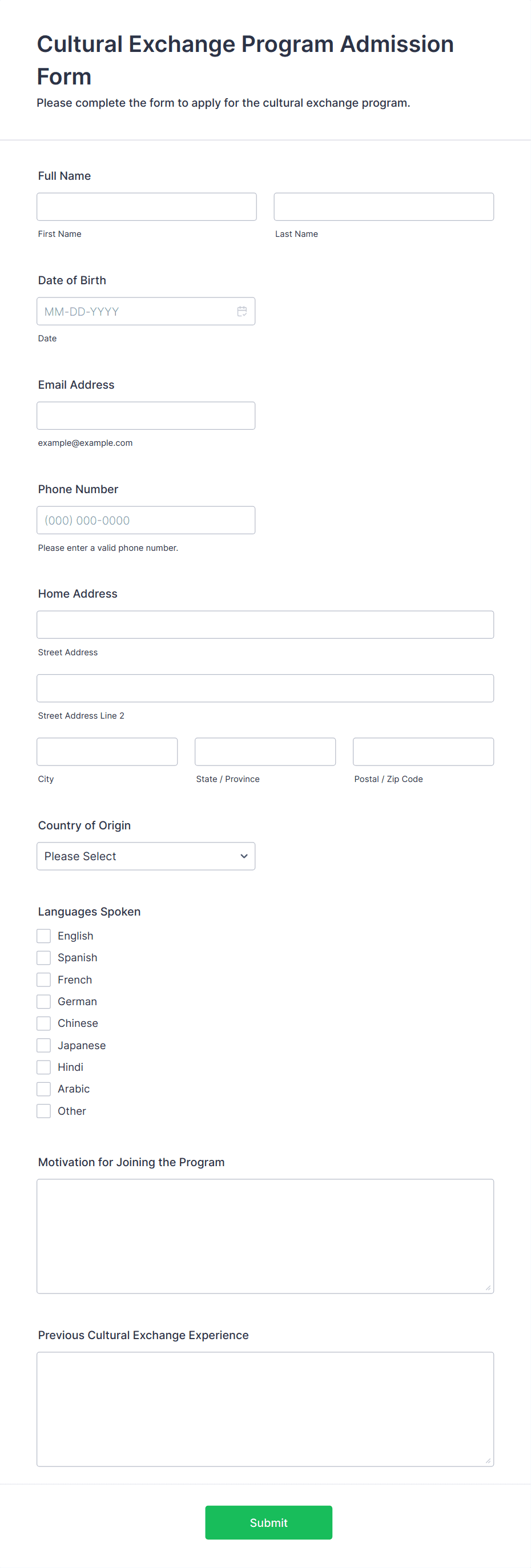This screenshot has width=531, height=1568.
Task: Click the Previous Cultural Exchange Experience resize handle
Action: click(488, 1460)
